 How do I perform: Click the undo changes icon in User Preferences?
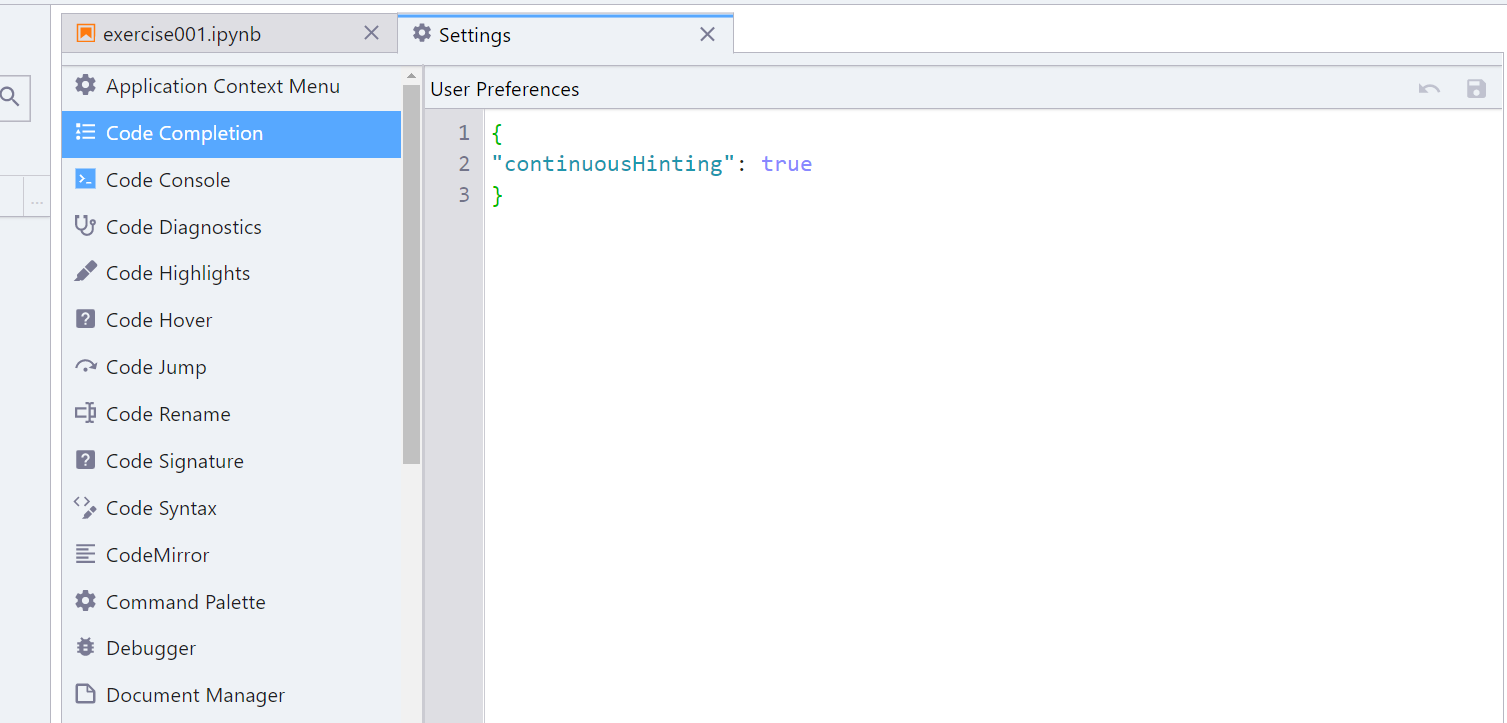[x=1429, y=88]
